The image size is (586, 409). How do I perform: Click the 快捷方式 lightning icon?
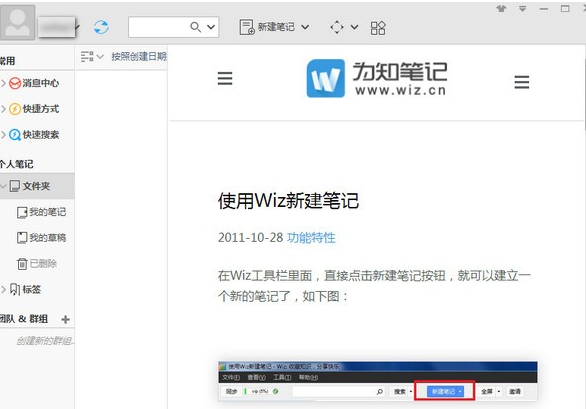(x=15, y=109)
